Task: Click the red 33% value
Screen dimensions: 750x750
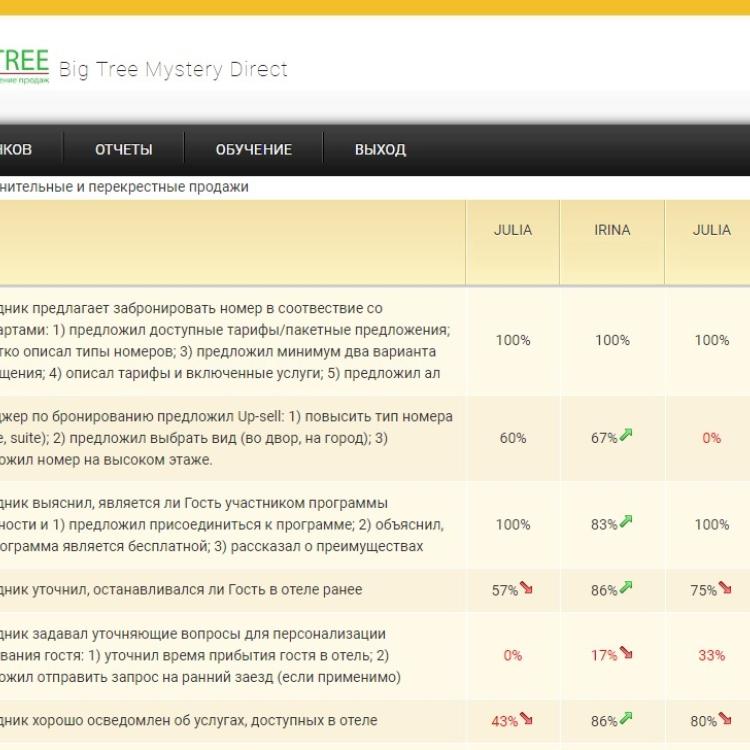Action: pyautogui.click(x=711, y=656)
